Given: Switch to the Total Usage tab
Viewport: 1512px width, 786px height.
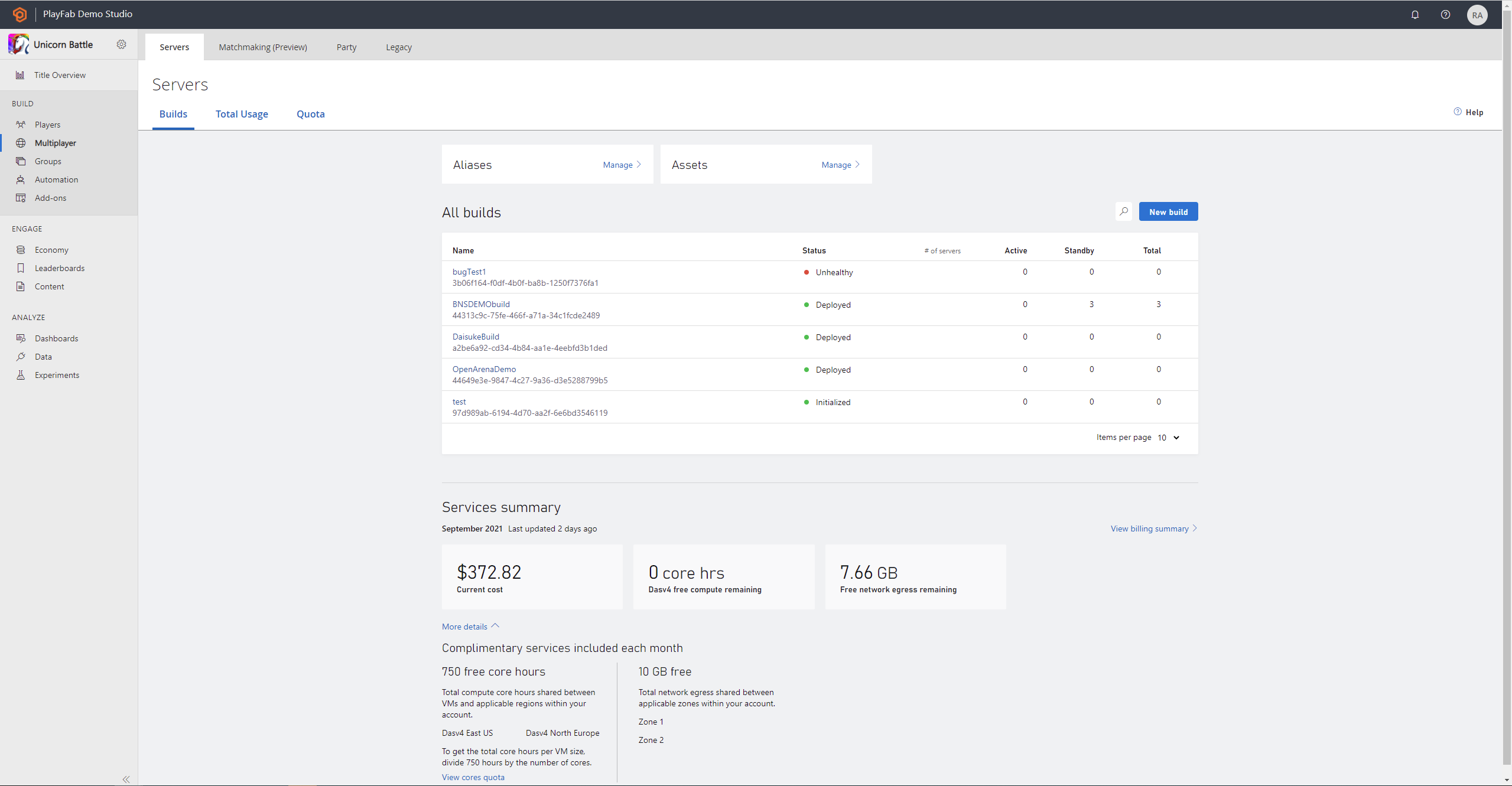Looking at the screenshot, I should [x=242, y=113].
